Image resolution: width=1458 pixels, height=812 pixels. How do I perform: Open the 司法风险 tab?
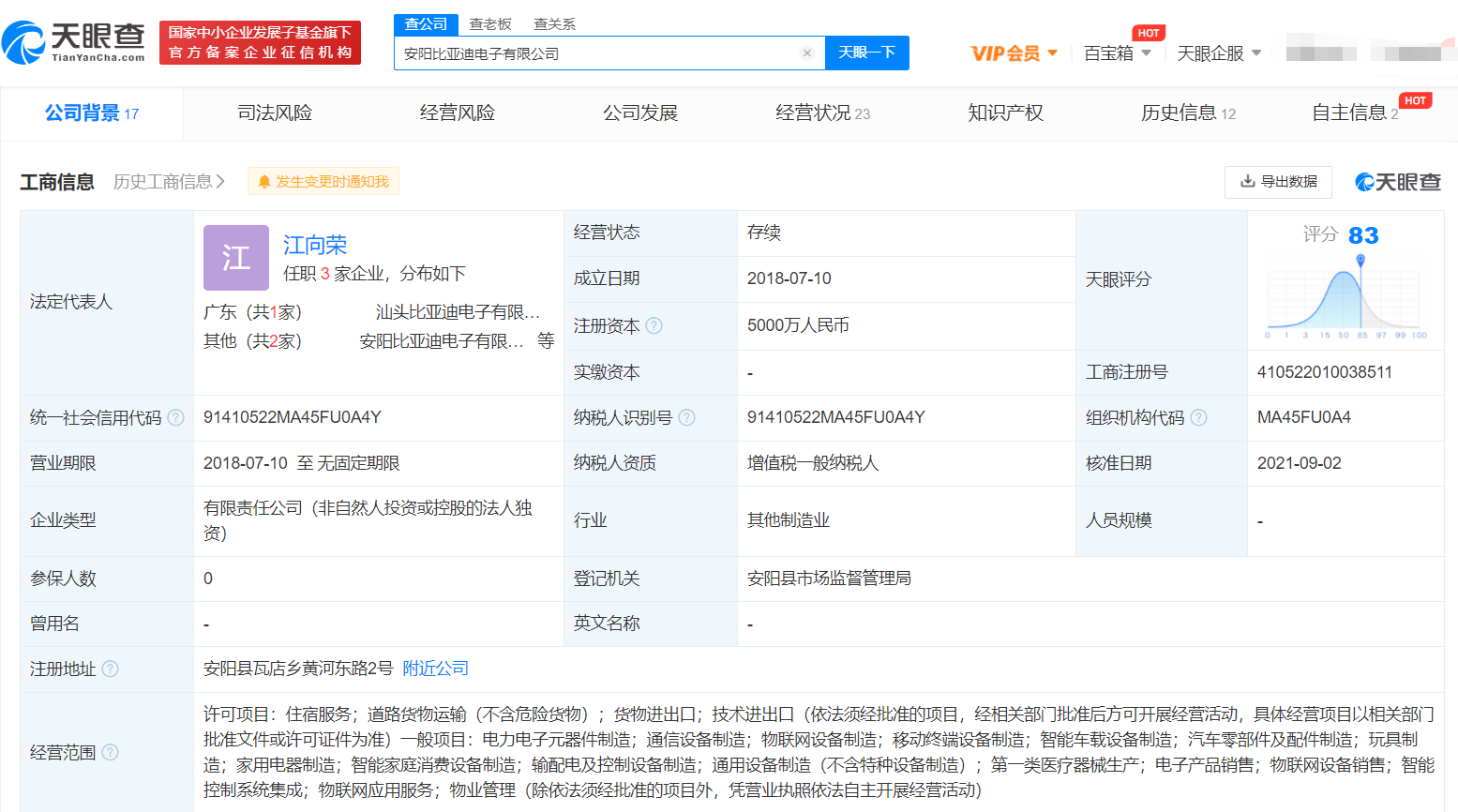(x=275, y=113)
